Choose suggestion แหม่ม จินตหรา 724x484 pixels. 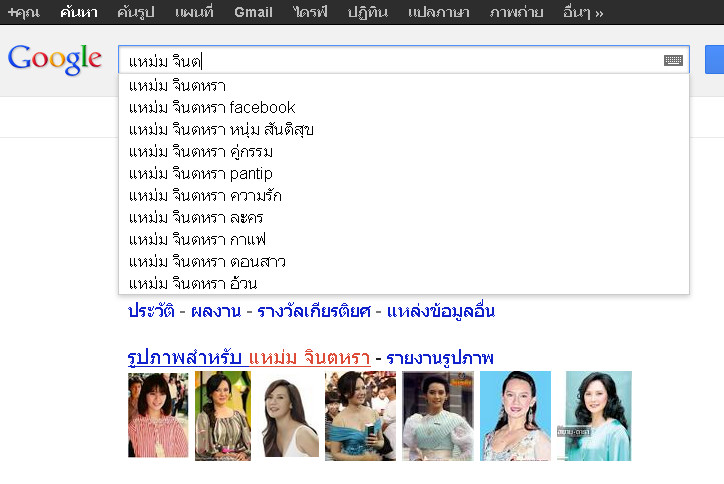(x=404, y=86)
